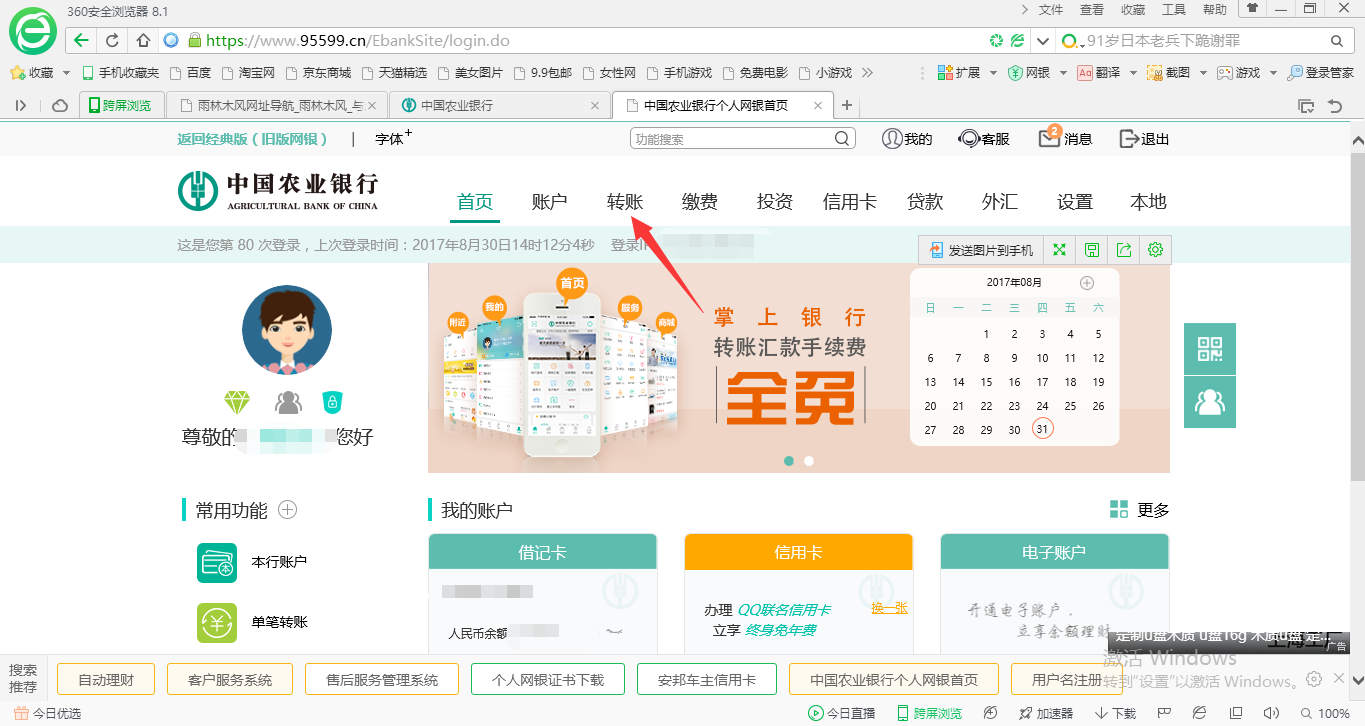This screenshot has width=1365, height=726.
Task: Open the 文件 browser menu
Action: (1051, 10)
